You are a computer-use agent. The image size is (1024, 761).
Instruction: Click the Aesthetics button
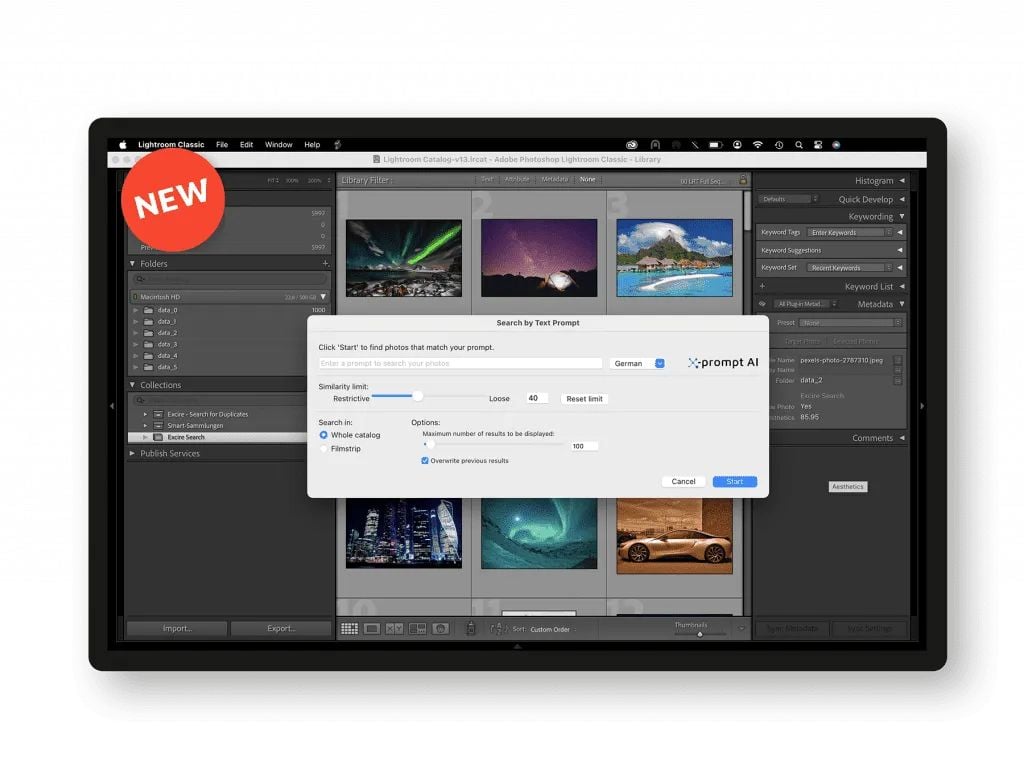(848, 487)
